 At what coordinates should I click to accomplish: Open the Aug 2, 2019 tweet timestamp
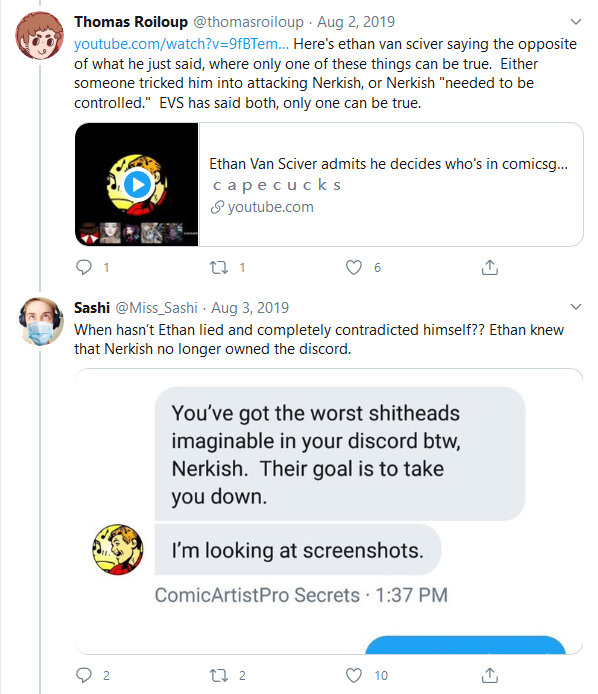[356, 22]
